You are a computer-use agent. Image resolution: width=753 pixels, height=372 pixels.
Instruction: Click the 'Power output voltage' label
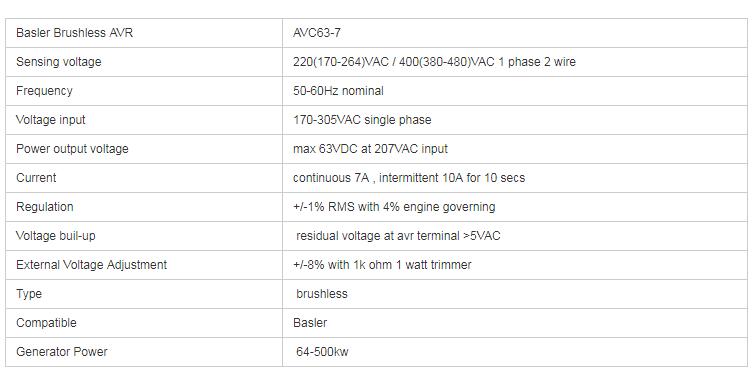click(x=73, y=149)
